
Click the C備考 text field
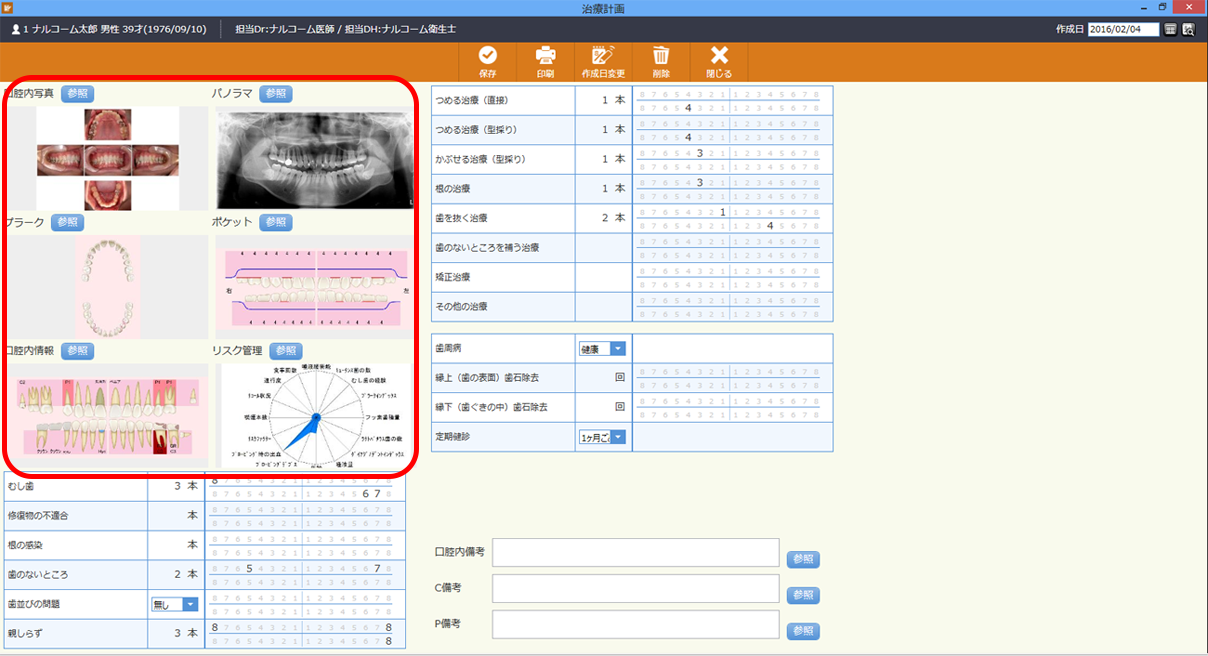pos(635,588)
